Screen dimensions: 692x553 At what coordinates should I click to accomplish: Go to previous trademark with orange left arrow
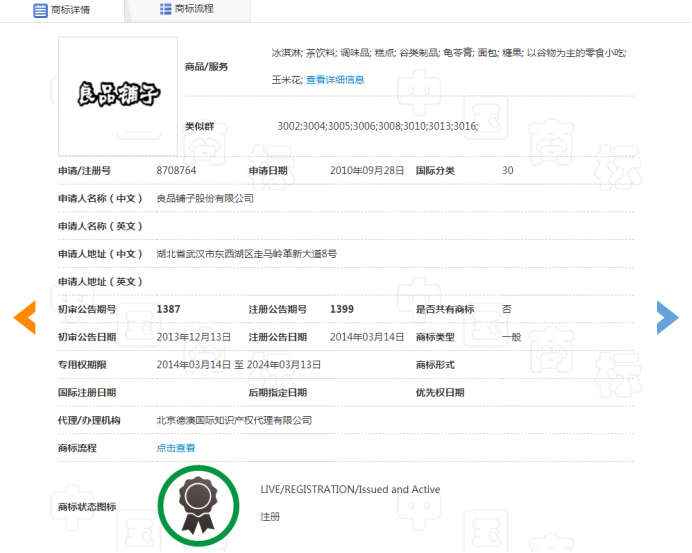point(25,317)
